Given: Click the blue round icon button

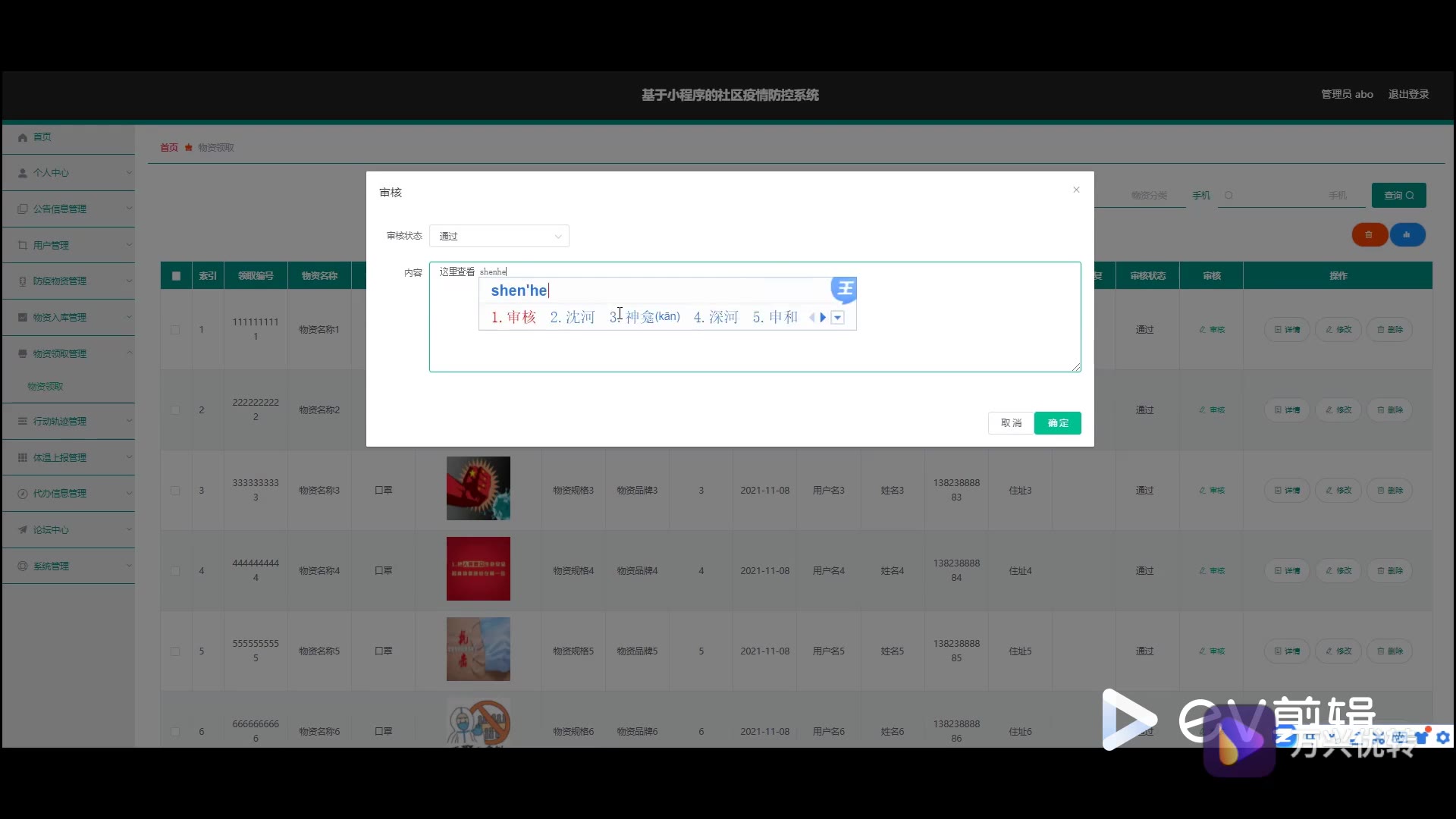Looking at the screenshot, I should pos(1407,235).
